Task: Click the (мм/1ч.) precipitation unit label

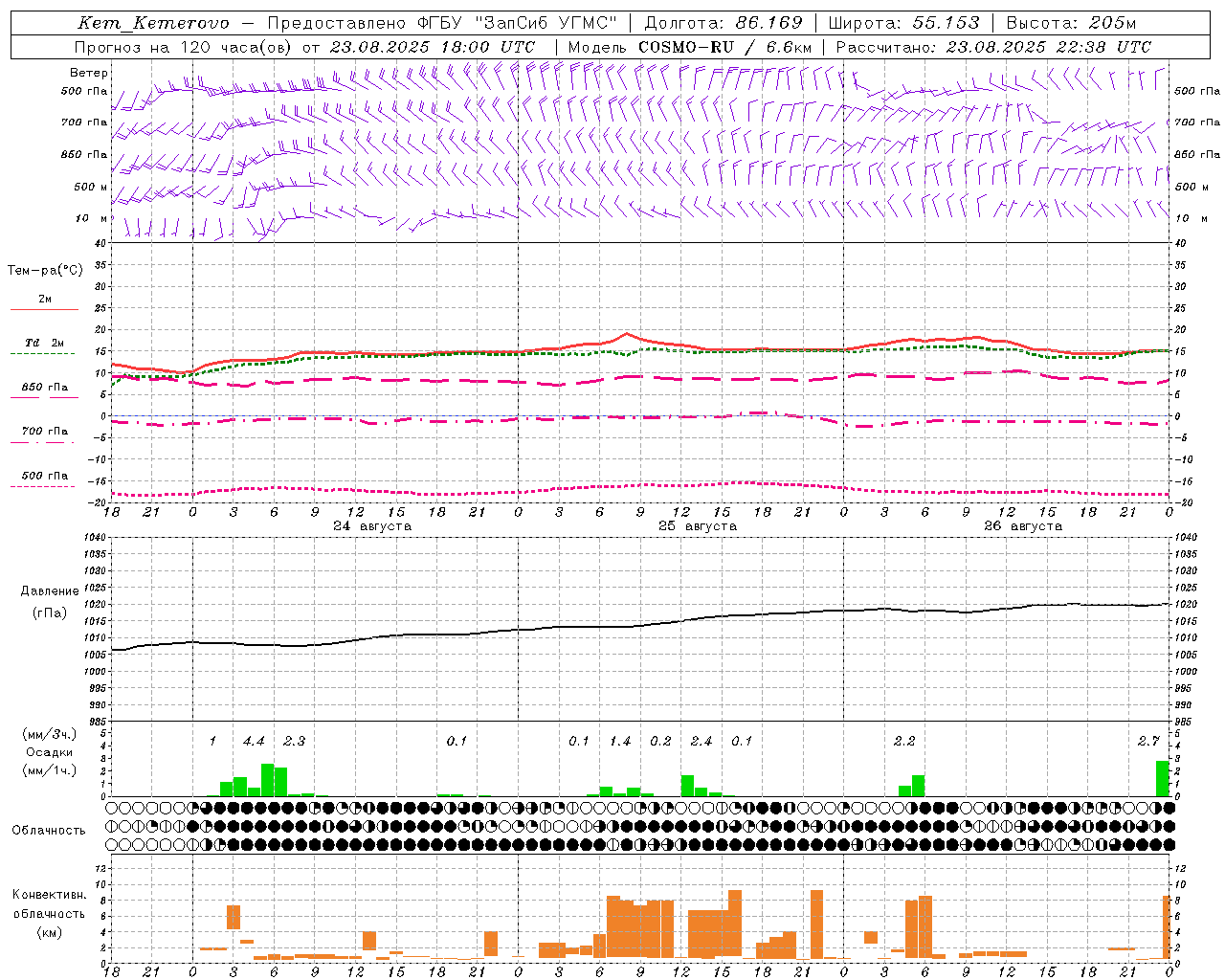Action: (x=50, y=770)
